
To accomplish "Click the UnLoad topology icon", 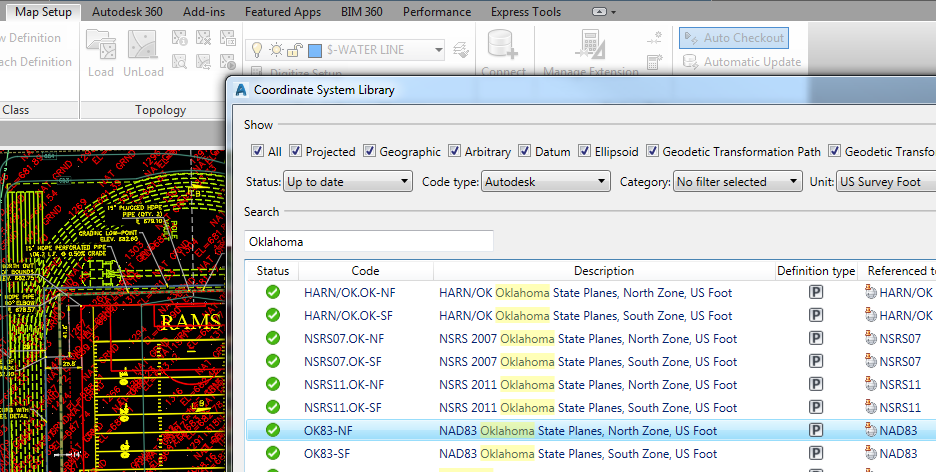I will 143,45.
